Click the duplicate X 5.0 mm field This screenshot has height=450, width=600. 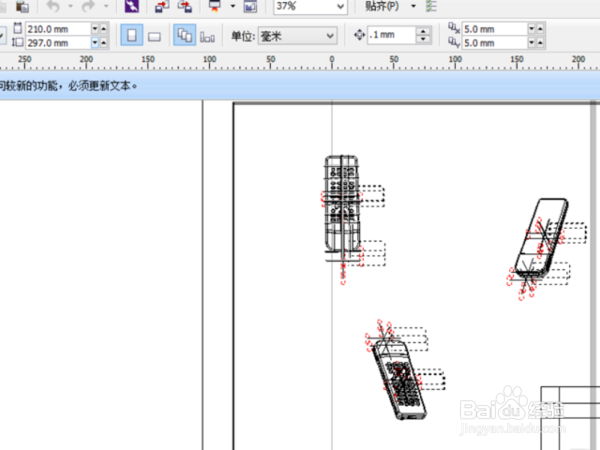[x=495, y=29]
